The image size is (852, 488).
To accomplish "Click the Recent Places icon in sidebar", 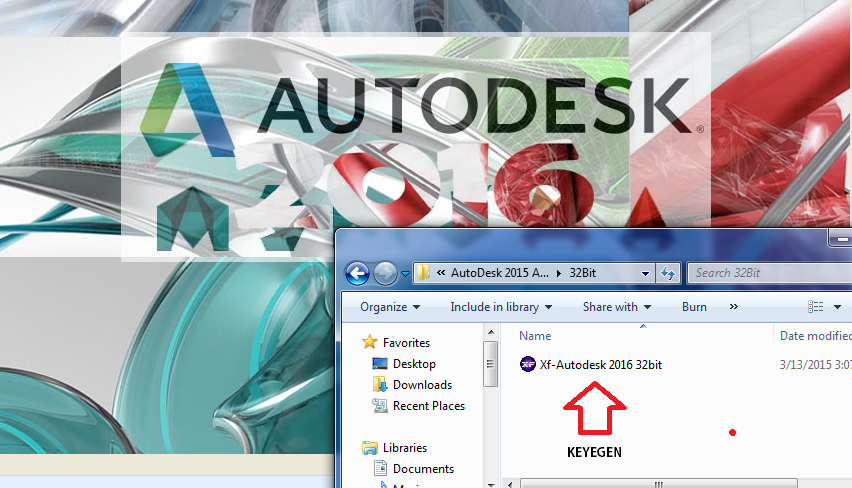I will (380, 405).
